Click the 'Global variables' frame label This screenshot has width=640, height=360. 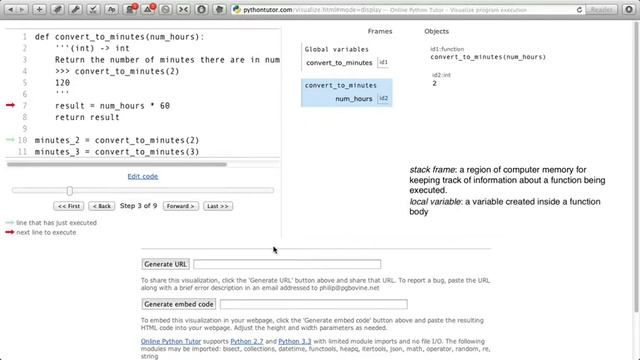(336, 49)
